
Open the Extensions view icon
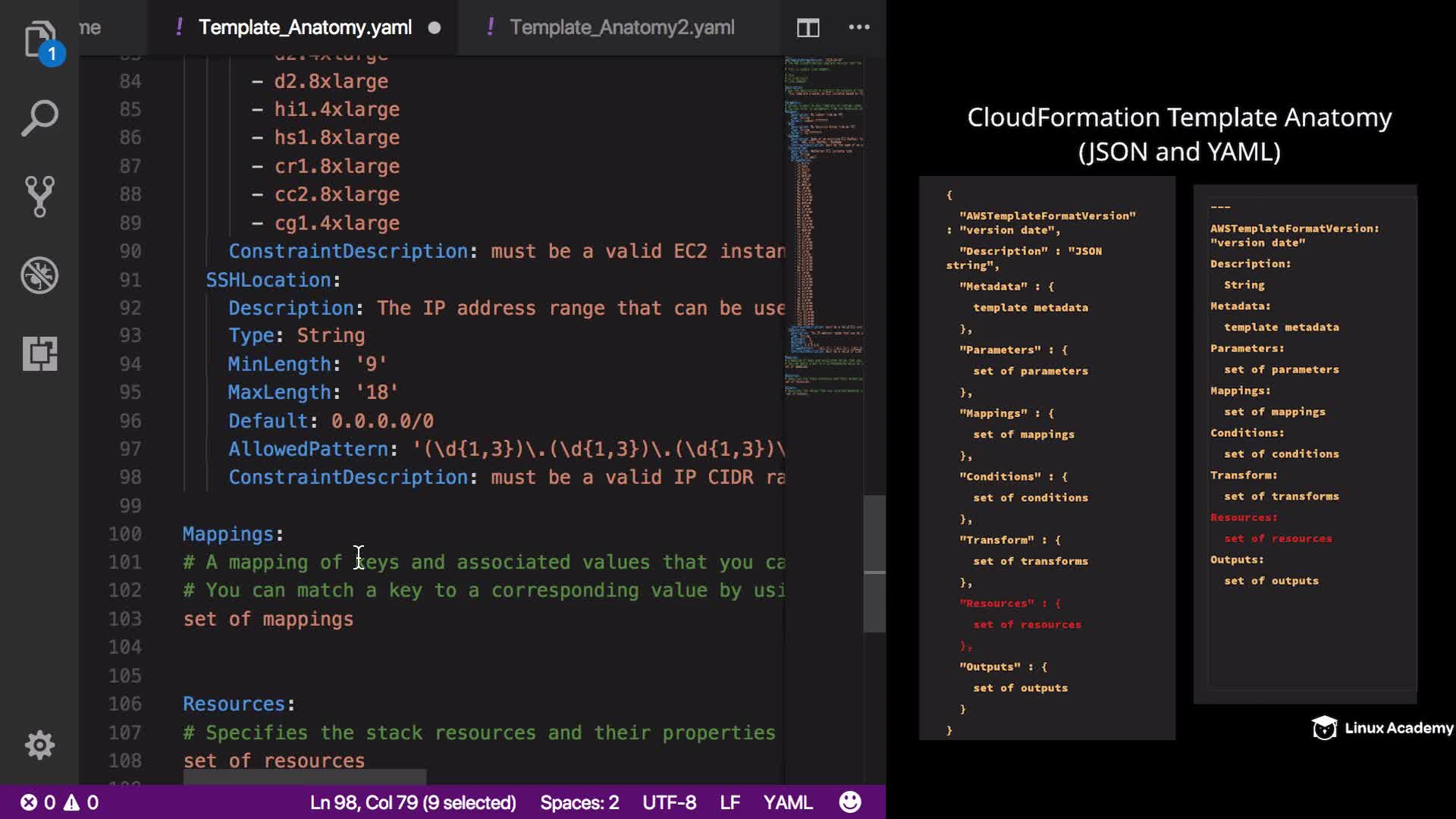click(39, 353)
